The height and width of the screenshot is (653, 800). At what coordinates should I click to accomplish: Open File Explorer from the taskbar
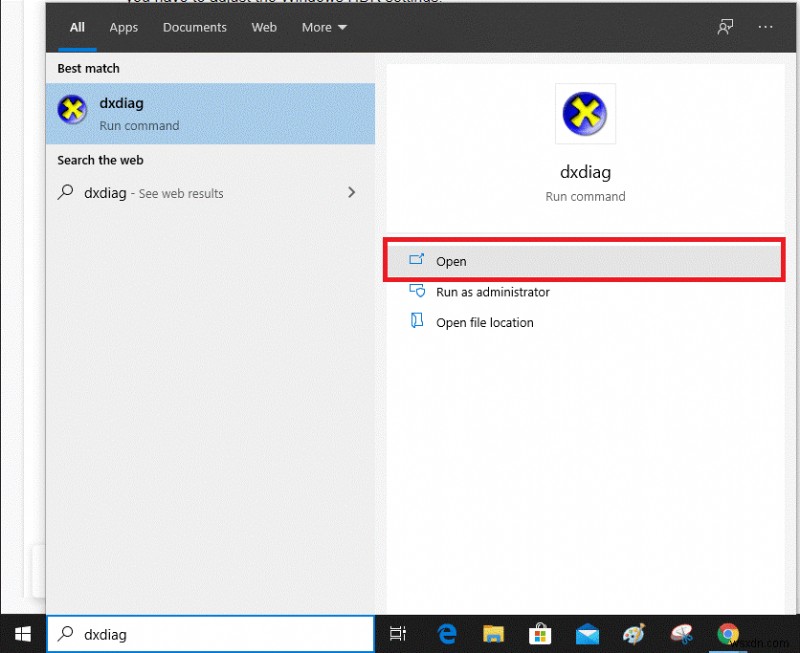pos(493,633)
